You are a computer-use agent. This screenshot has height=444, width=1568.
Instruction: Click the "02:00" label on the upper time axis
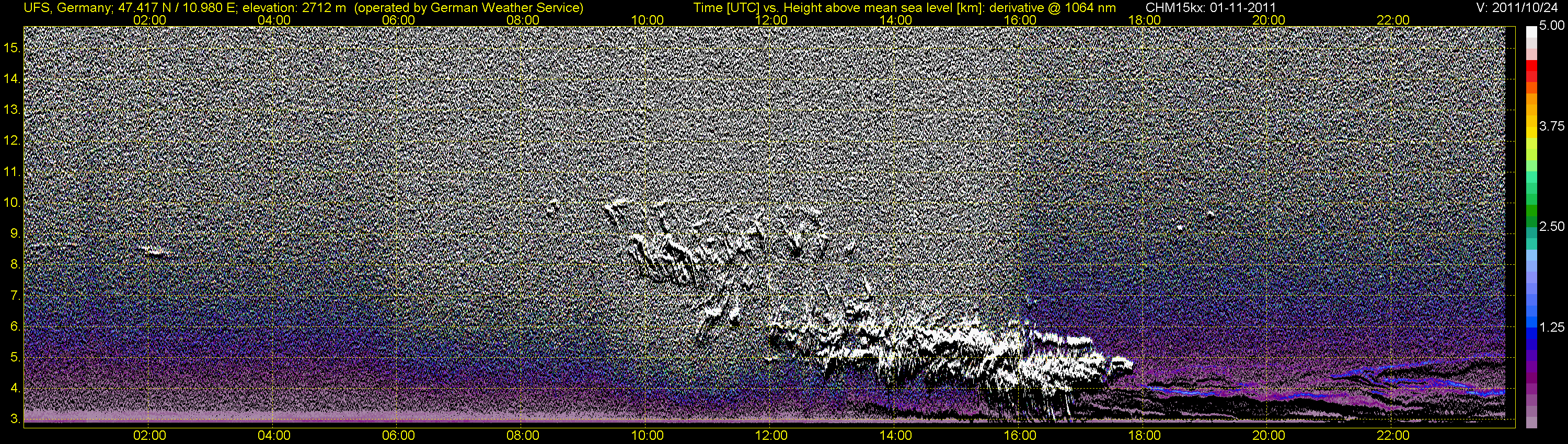tap(149, 20)
